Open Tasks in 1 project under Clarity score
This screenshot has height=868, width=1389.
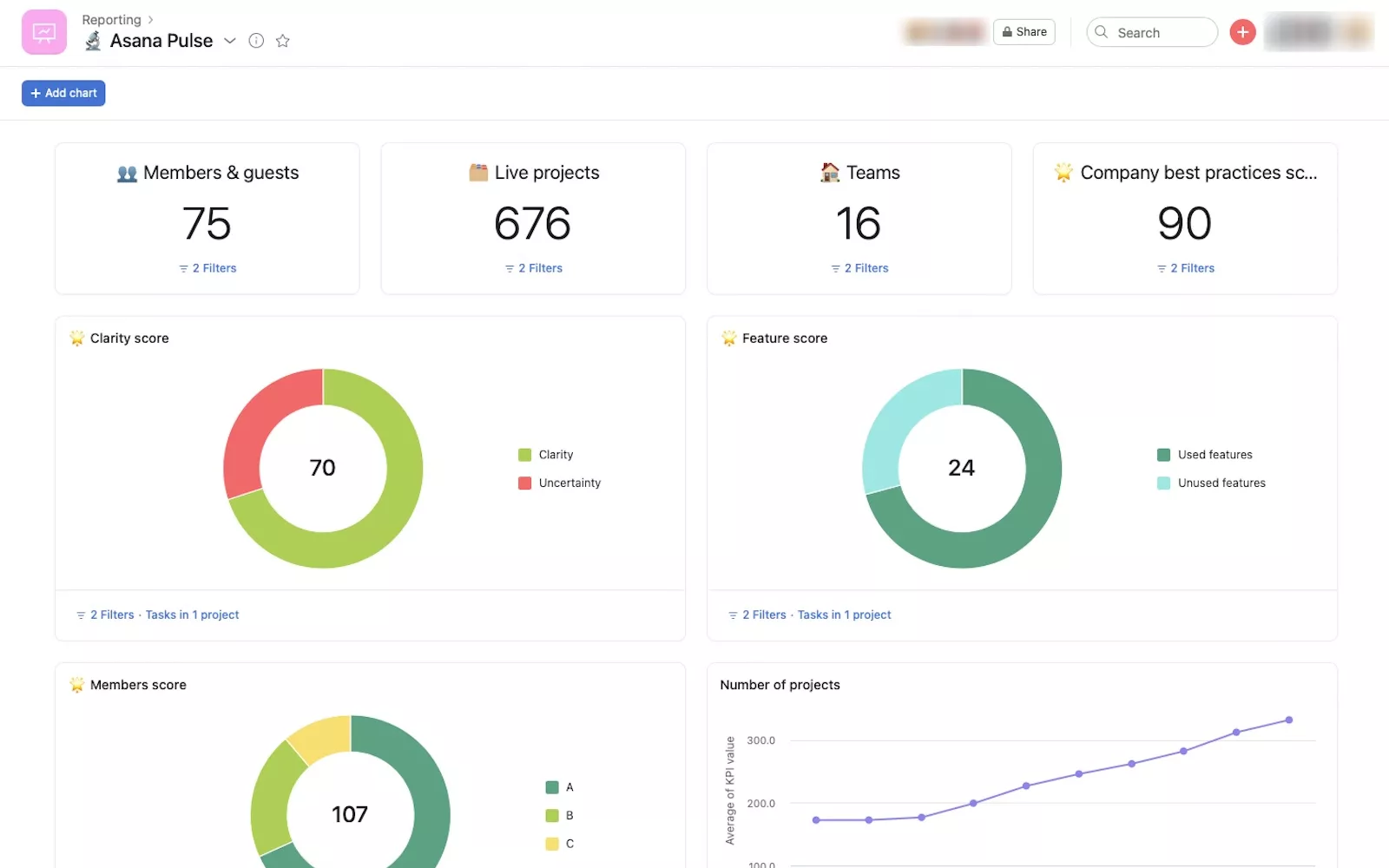click(192, 615)
